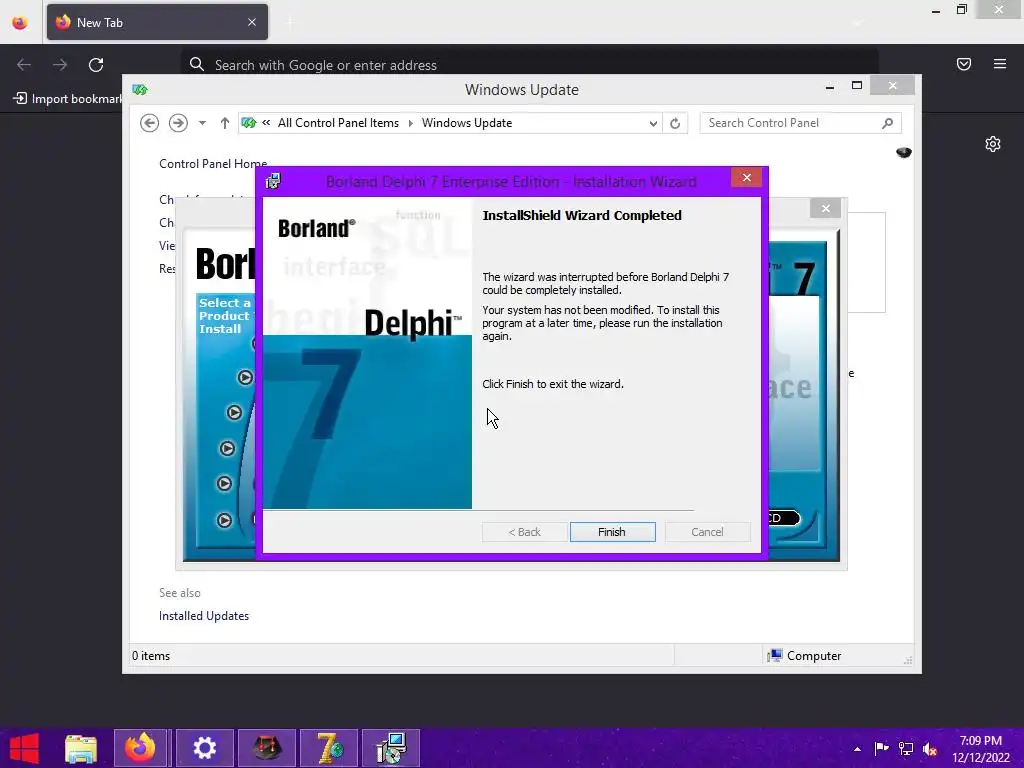Screen dimensions: 1024x768
Task: Go back in Windows Update window
Action: click(x=150, y=123)
